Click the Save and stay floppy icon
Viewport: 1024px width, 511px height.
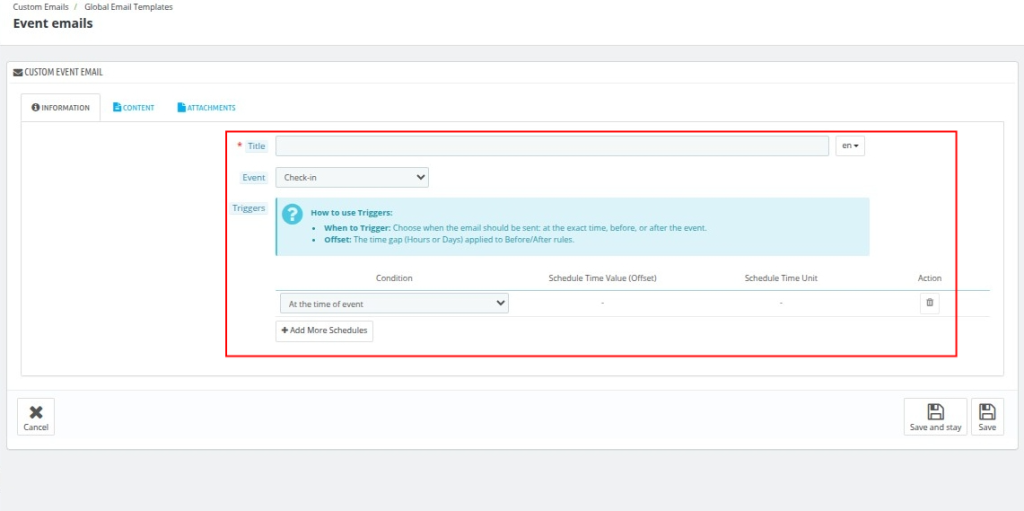[x=935, y=411]
